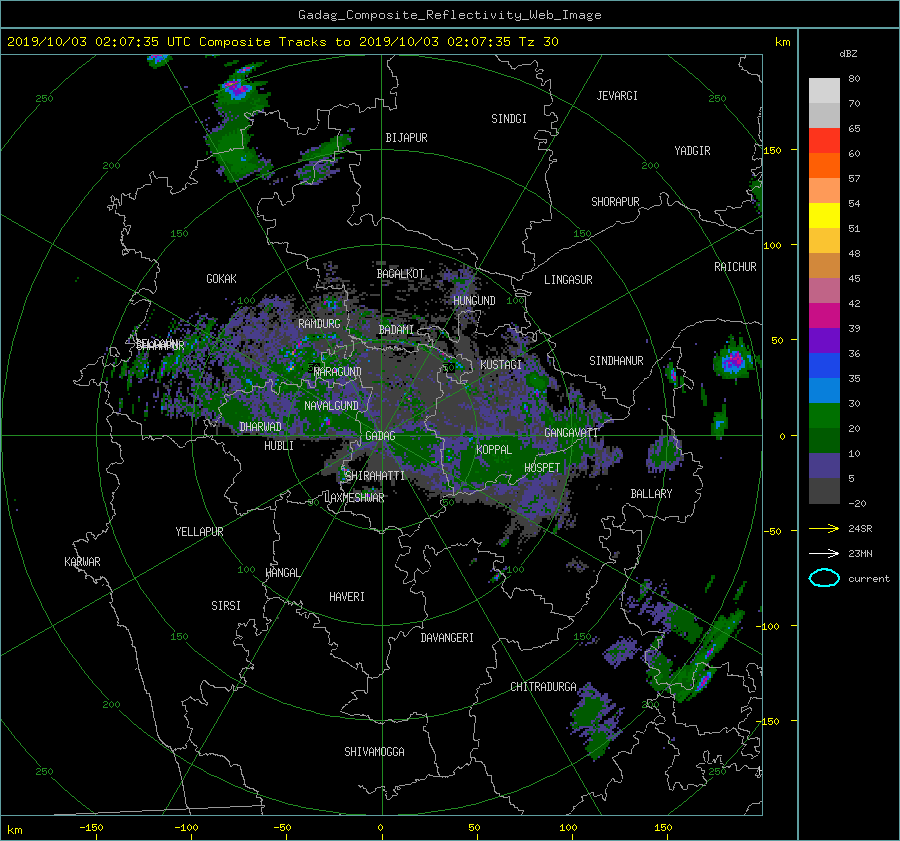The width and height of the screenshot is (900, 841).
Task: Click the HAVERI city label
Action: click(x=347, y=597)
